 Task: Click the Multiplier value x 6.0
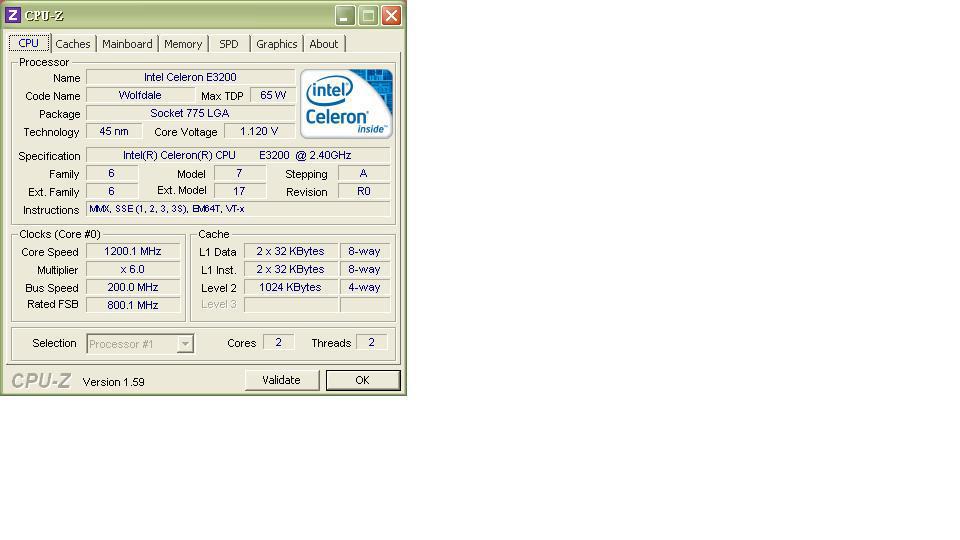click(x=133, y=269)
